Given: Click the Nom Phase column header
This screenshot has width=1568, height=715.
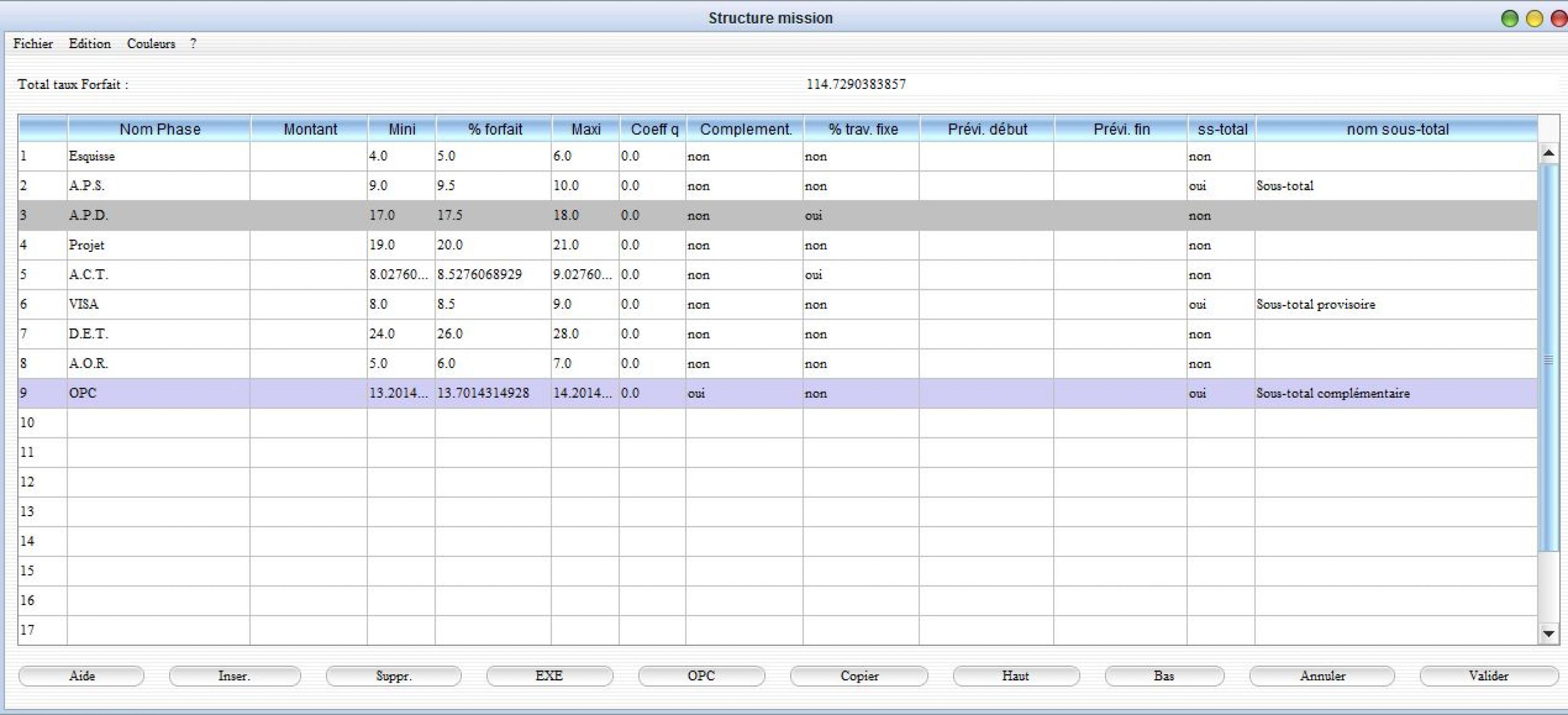Looking at the screenshot, I should [x=160, y=129].
